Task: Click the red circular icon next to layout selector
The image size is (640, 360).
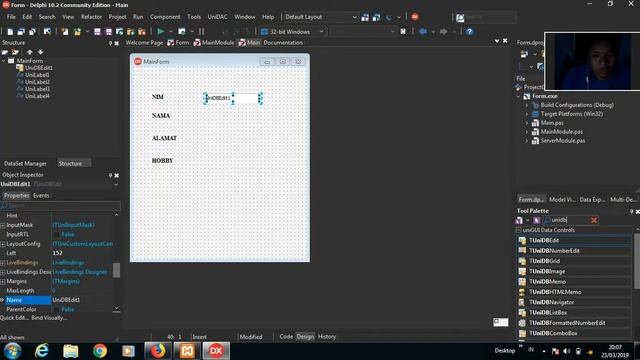Action: pos(415,17)
